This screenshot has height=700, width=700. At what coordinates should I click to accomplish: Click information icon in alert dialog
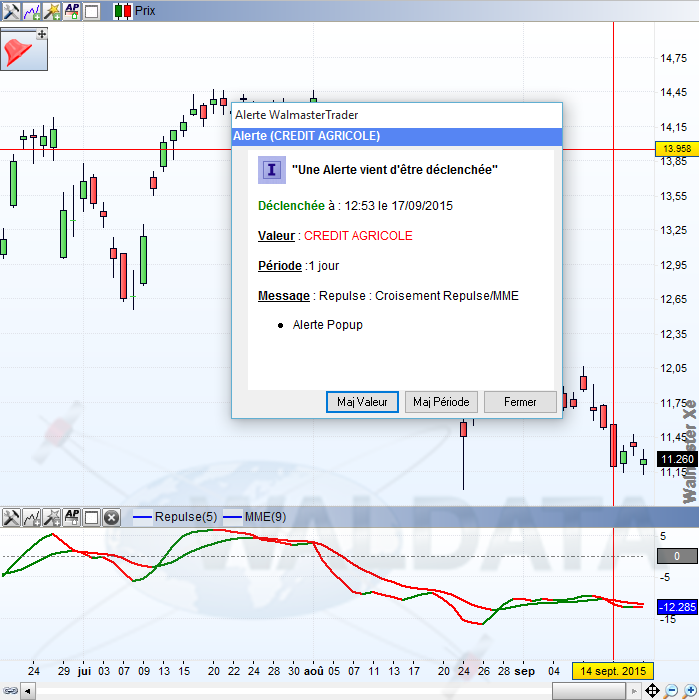click(271, 170)
